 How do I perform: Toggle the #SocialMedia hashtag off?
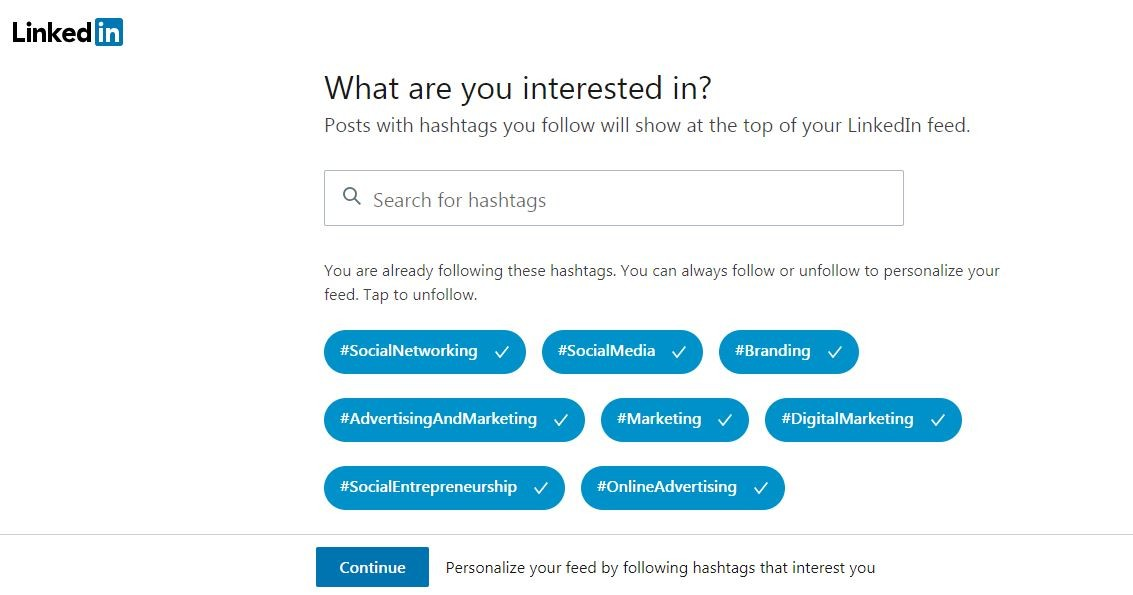[x=621, y=352]
